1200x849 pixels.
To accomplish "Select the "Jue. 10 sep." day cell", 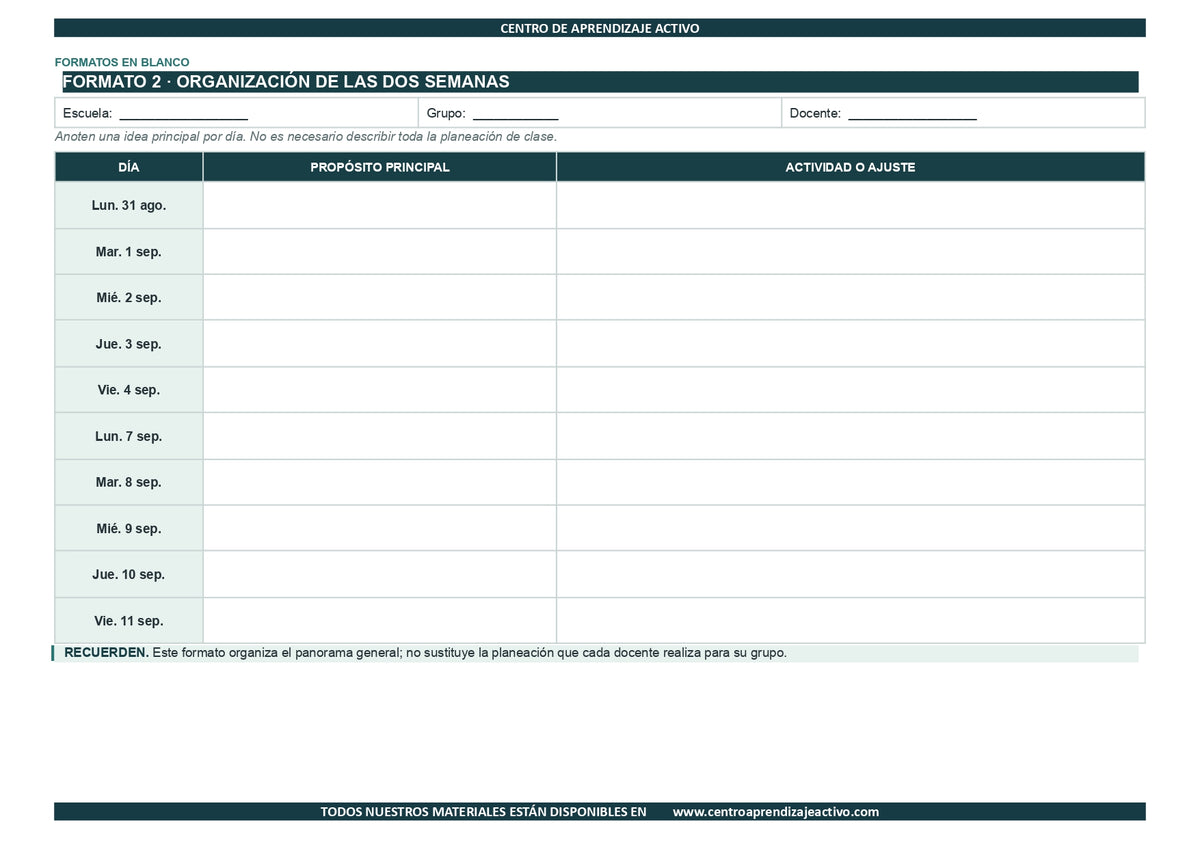I will point(129,575).
